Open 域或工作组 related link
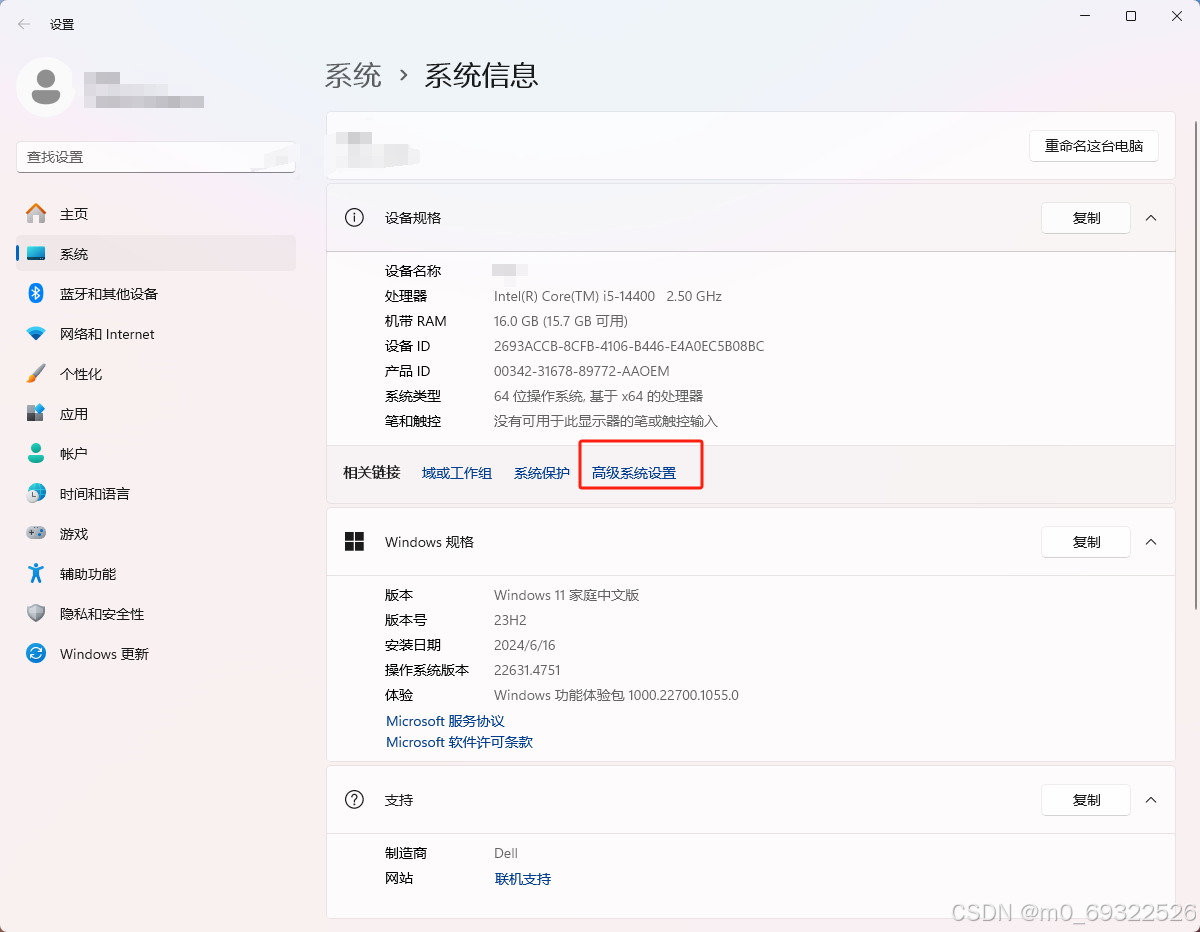This screenshot has height=932, width=1200. pyautogui.click(x=457, y=473)
